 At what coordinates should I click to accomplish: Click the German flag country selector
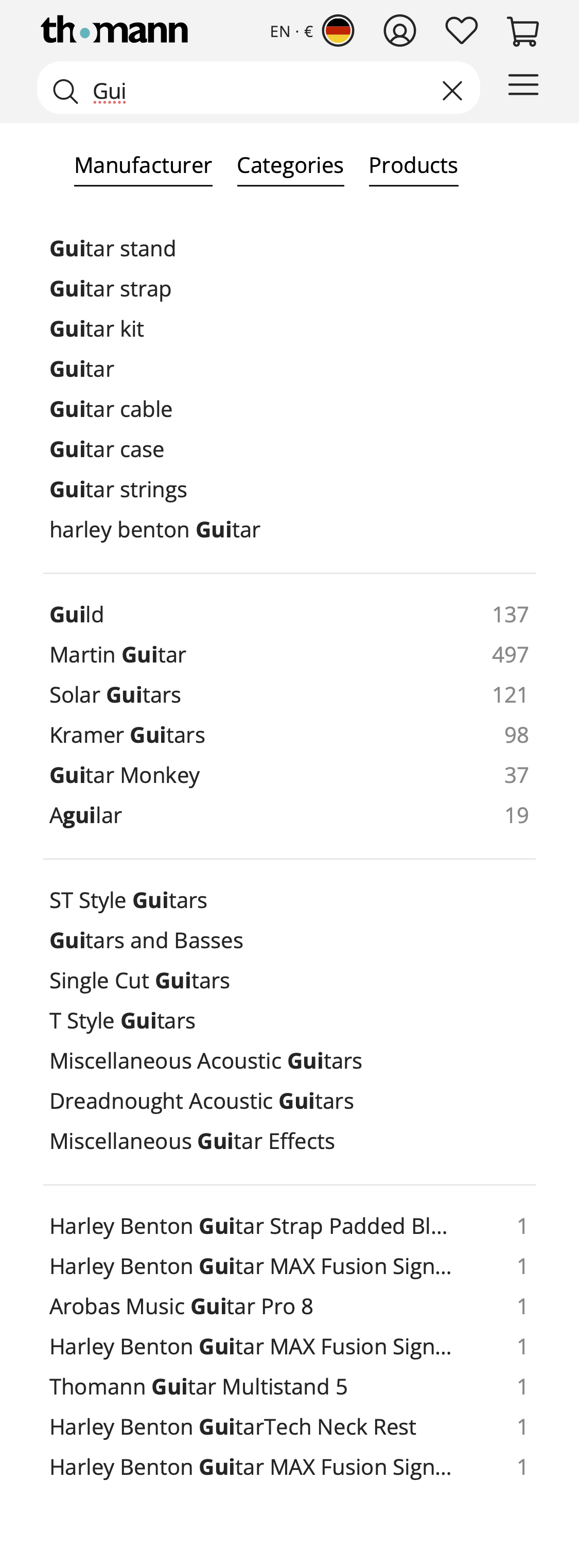coord(338,31)
